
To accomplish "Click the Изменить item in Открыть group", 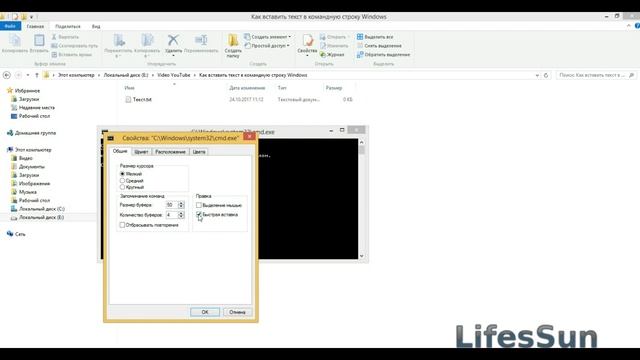I will pyautogui.click(x=334, y=46).
